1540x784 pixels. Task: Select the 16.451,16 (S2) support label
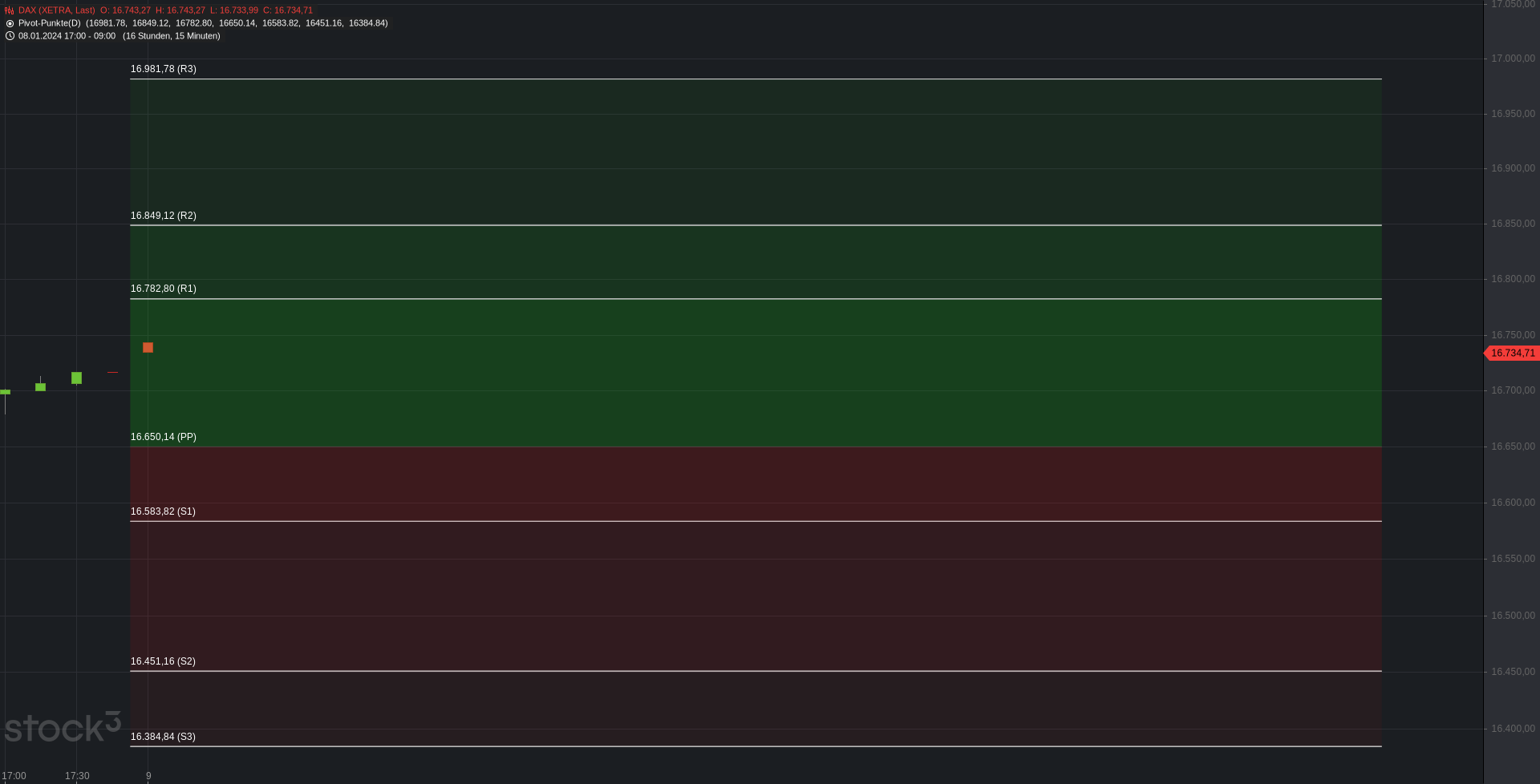163,661
